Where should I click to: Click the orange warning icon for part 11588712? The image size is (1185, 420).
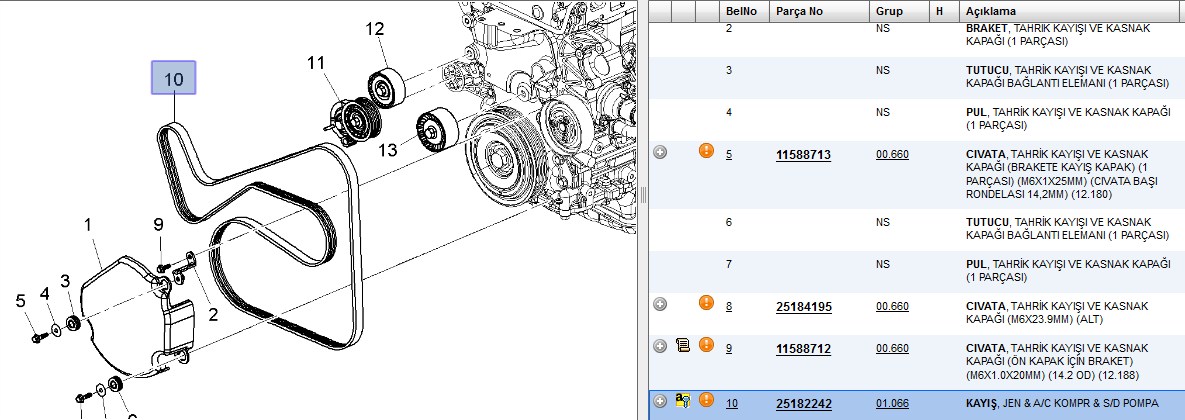pyautogui.click(x=707, y=344)
